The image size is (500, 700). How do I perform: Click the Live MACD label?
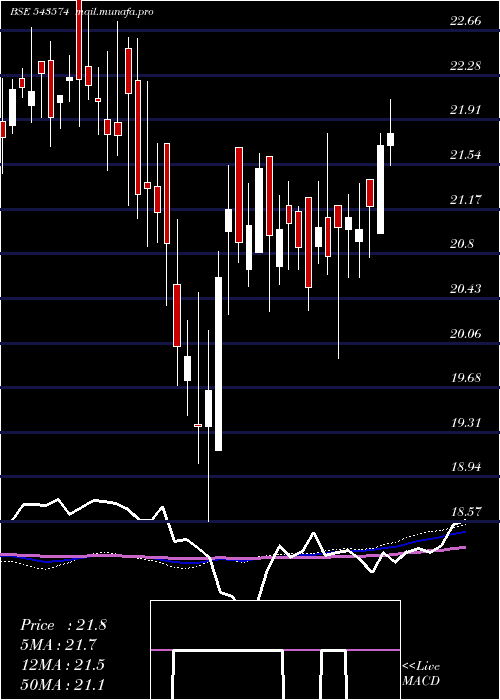tap(421, 674)
